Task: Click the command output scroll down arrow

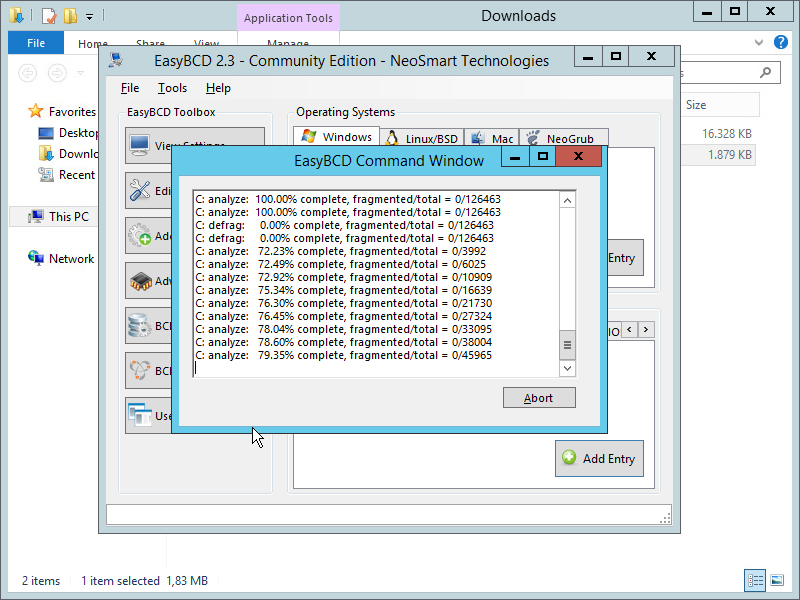Action: tap(567, 368)
